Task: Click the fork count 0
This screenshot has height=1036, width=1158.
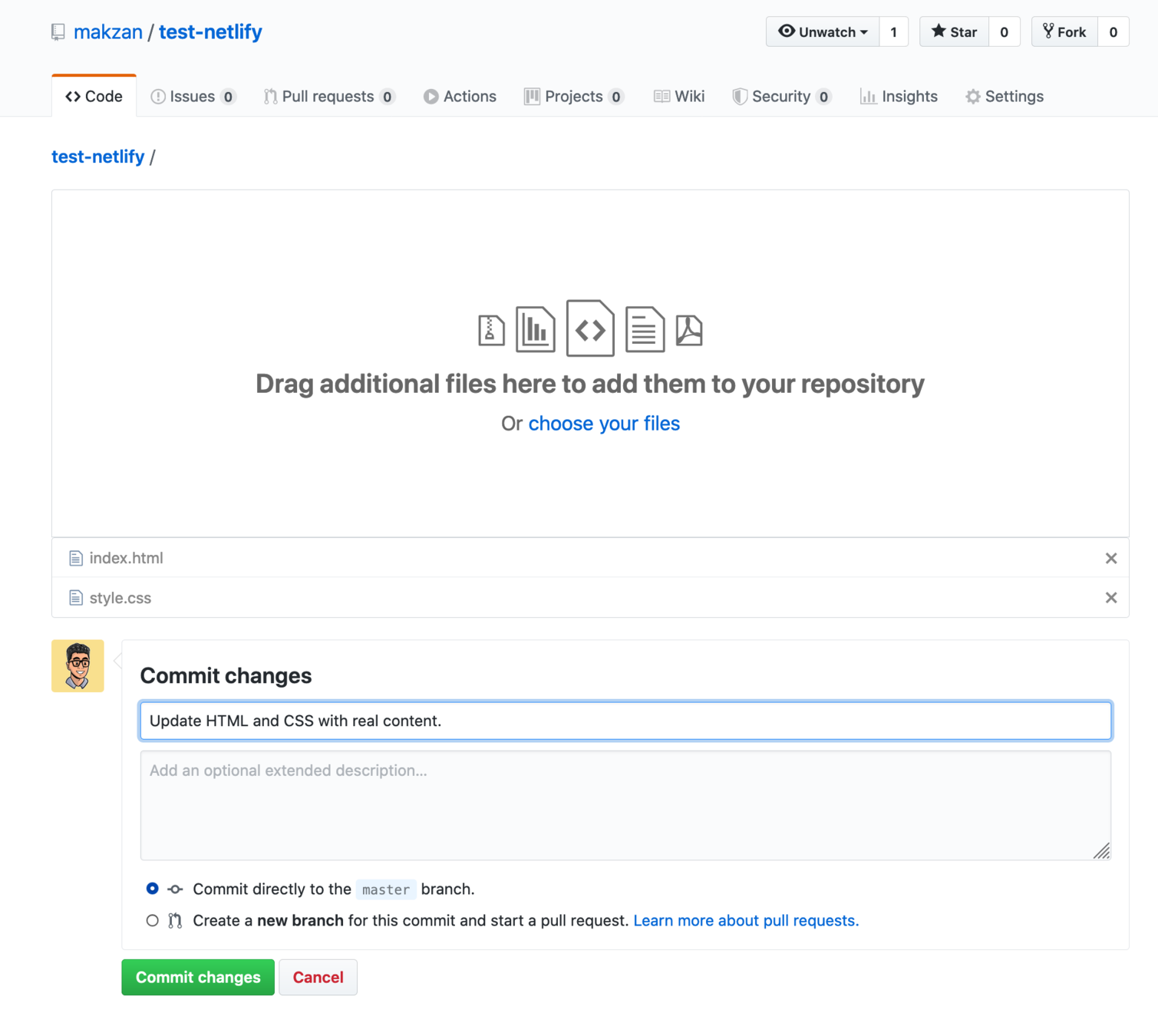Action: (1113, 32)
